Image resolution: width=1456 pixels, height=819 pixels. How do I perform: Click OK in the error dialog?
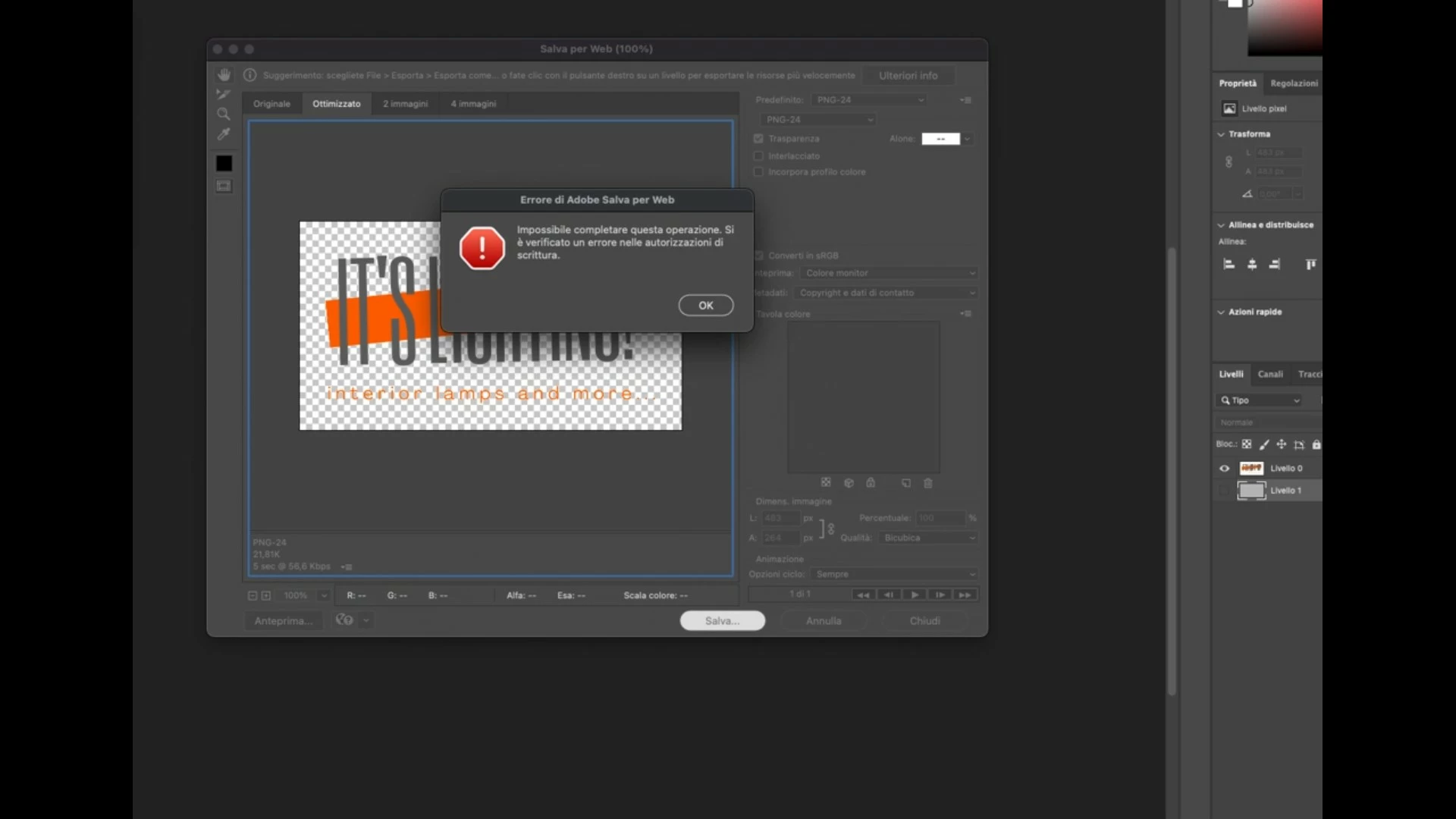click(x=705, y=305)
